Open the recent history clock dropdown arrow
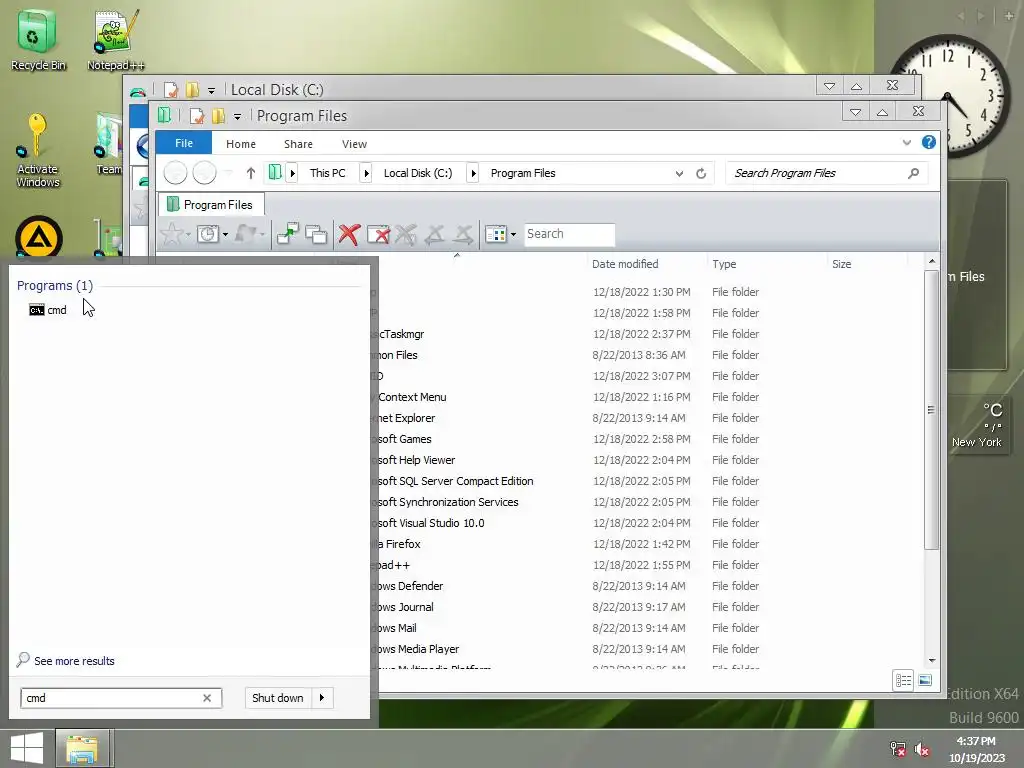This screenshot has height=768, width=1024. 225,234
